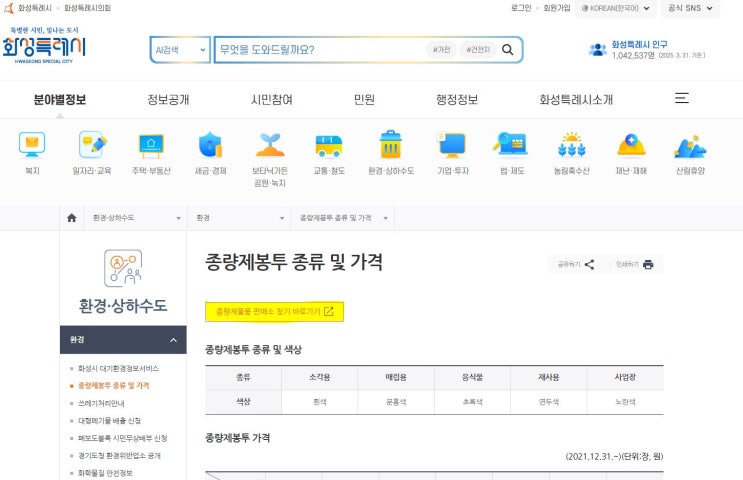Screen dimensions: 743x480
Task: Open the 세금·경제 category icon
Action: (x=210, y=145)
